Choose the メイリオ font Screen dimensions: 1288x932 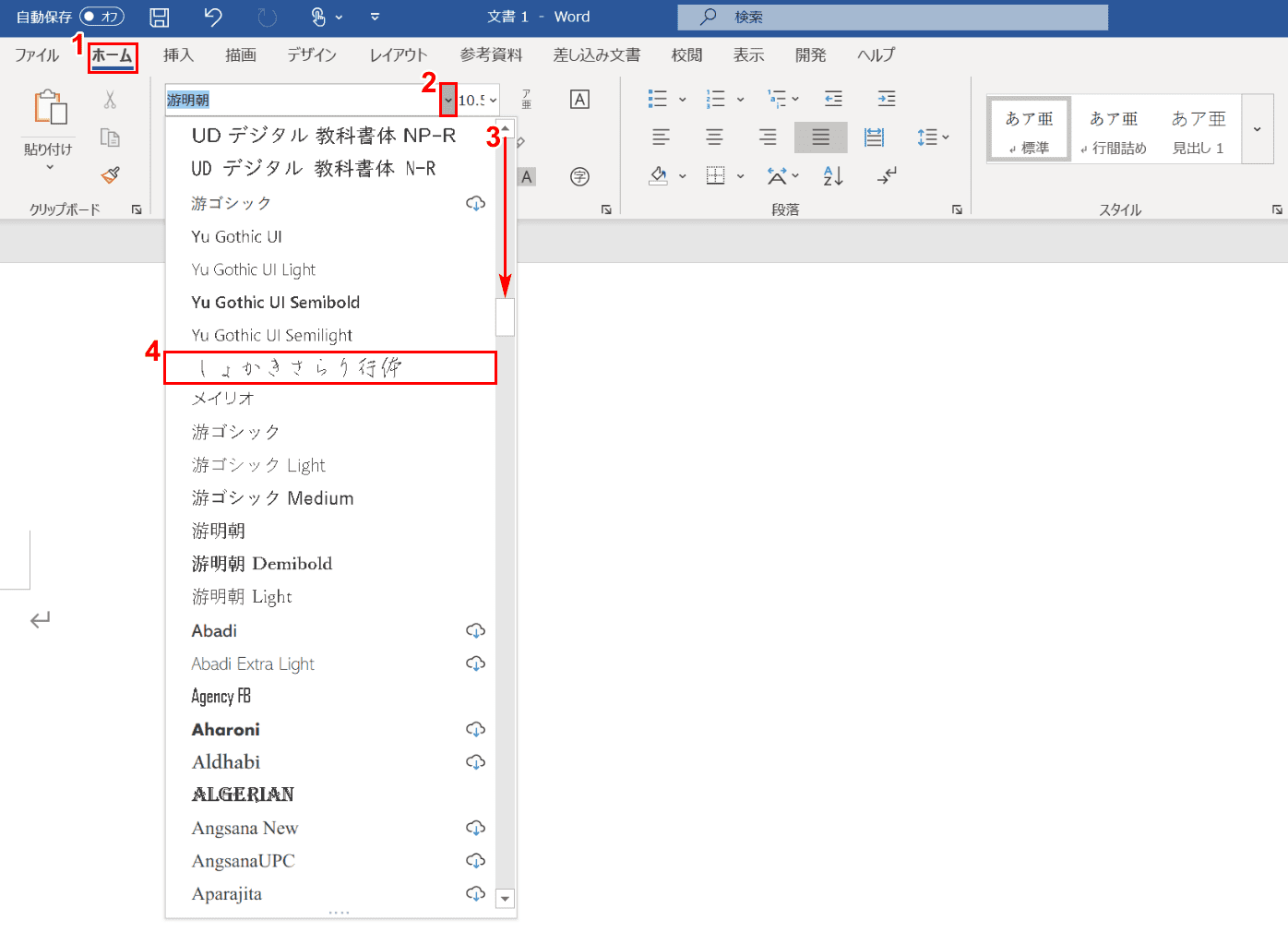coord(330,399)
